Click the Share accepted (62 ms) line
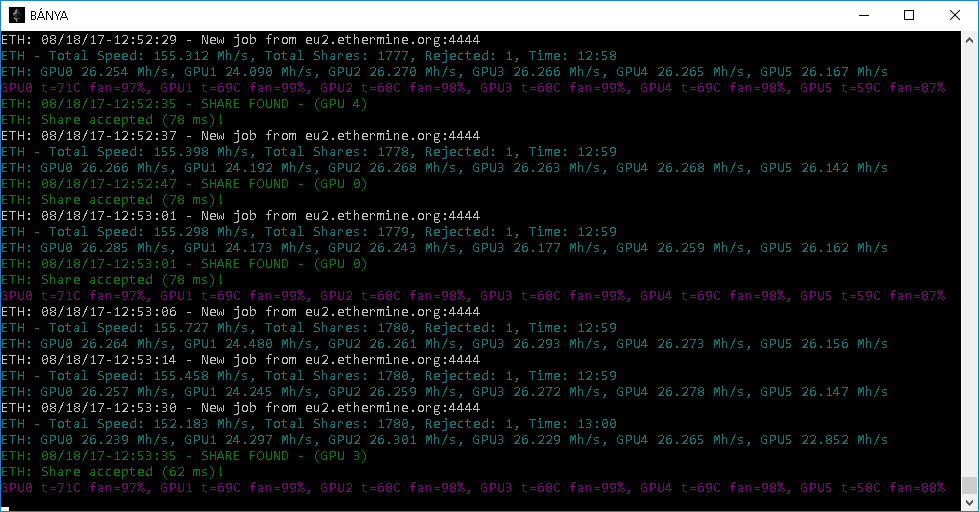The width and height of the screenshot is (979, 512). (112, 471)
